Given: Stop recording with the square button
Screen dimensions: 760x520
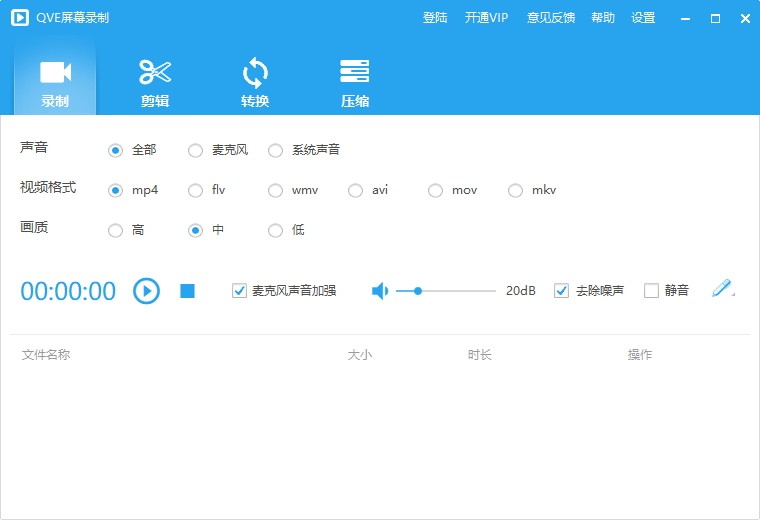Looking at the screenshot, I should point(188,291).
